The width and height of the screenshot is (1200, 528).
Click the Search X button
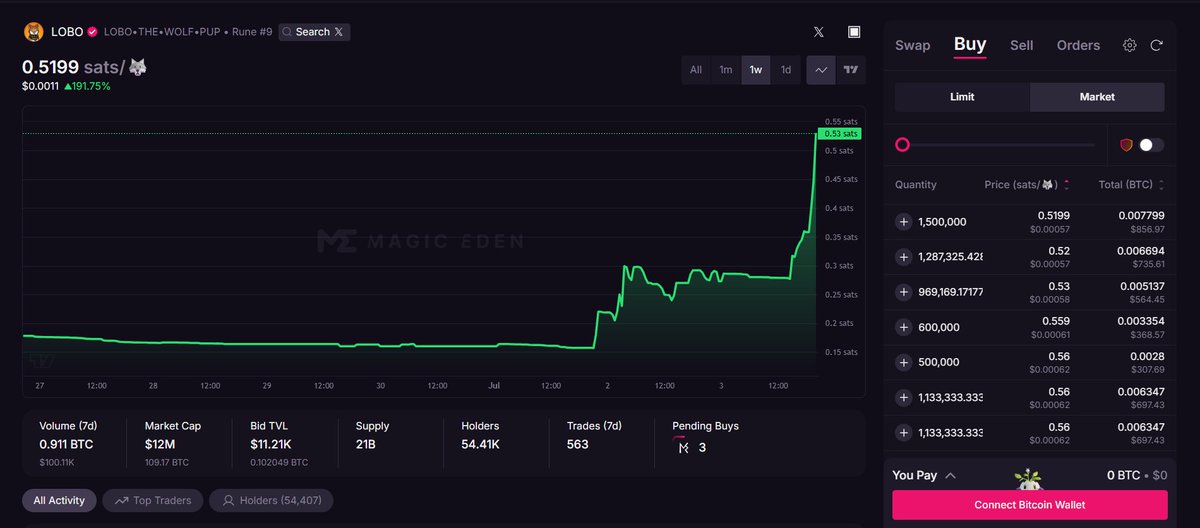314,32
